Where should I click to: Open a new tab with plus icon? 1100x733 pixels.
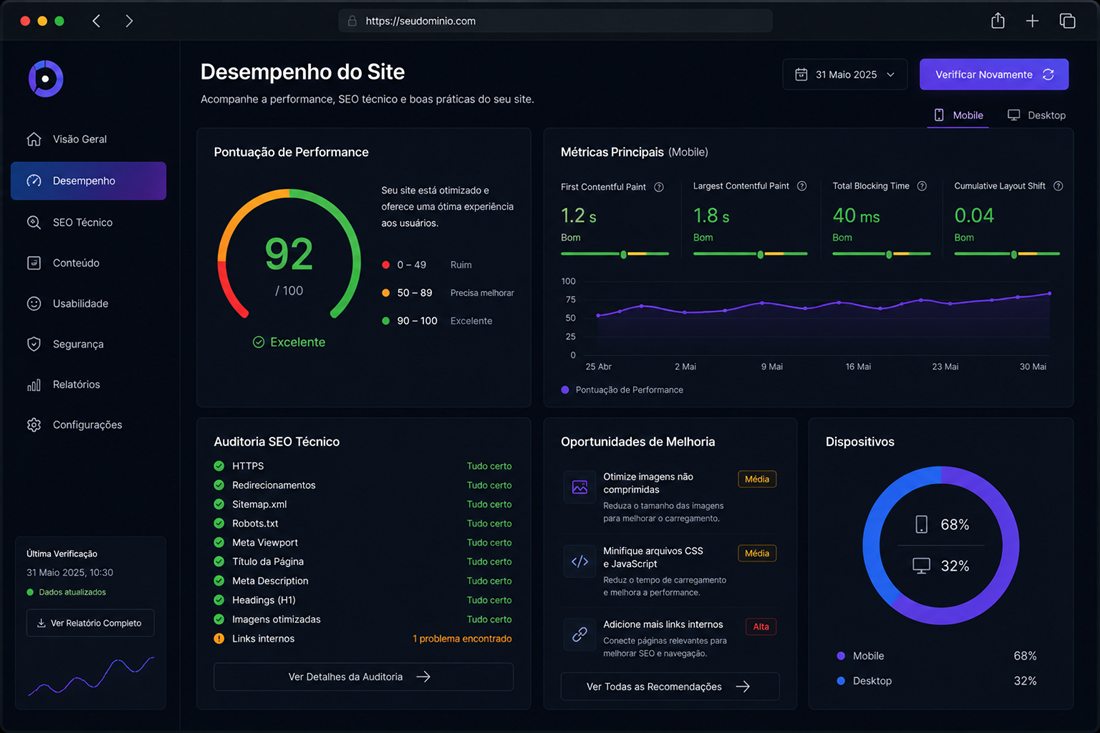tap(1032, 21)
